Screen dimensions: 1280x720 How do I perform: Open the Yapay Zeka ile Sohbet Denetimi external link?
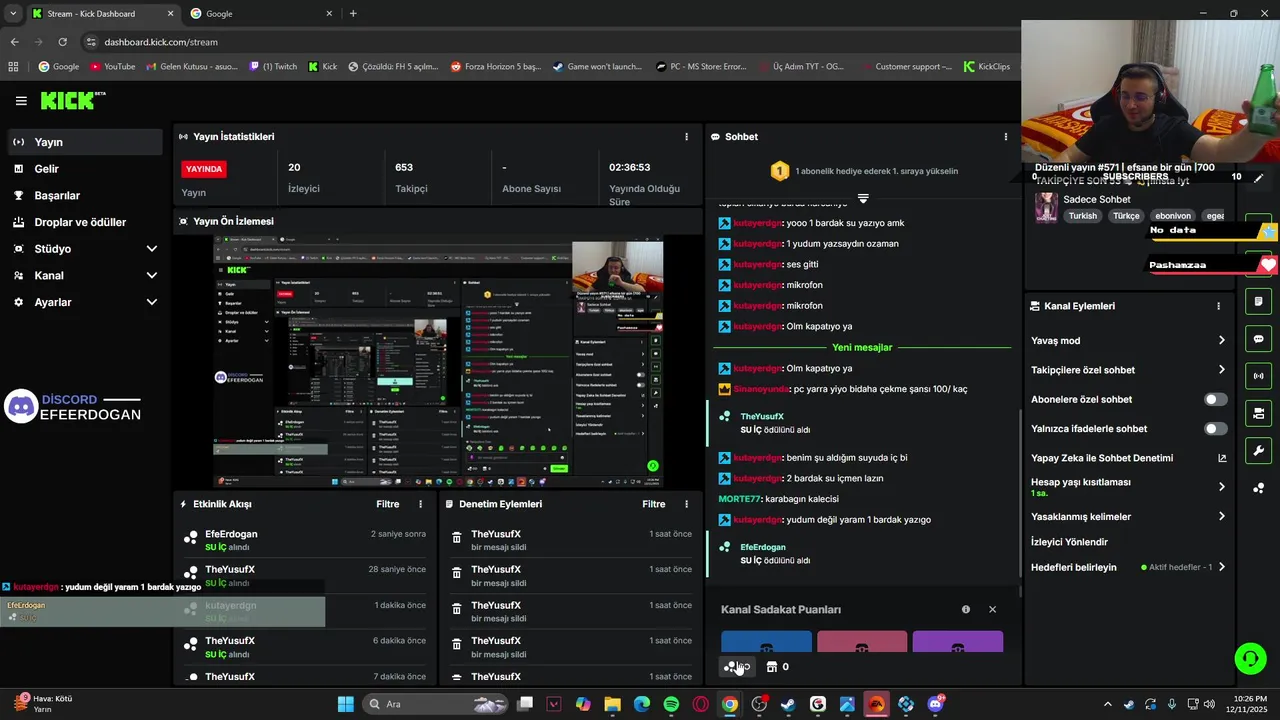[x=1221, y=458]
